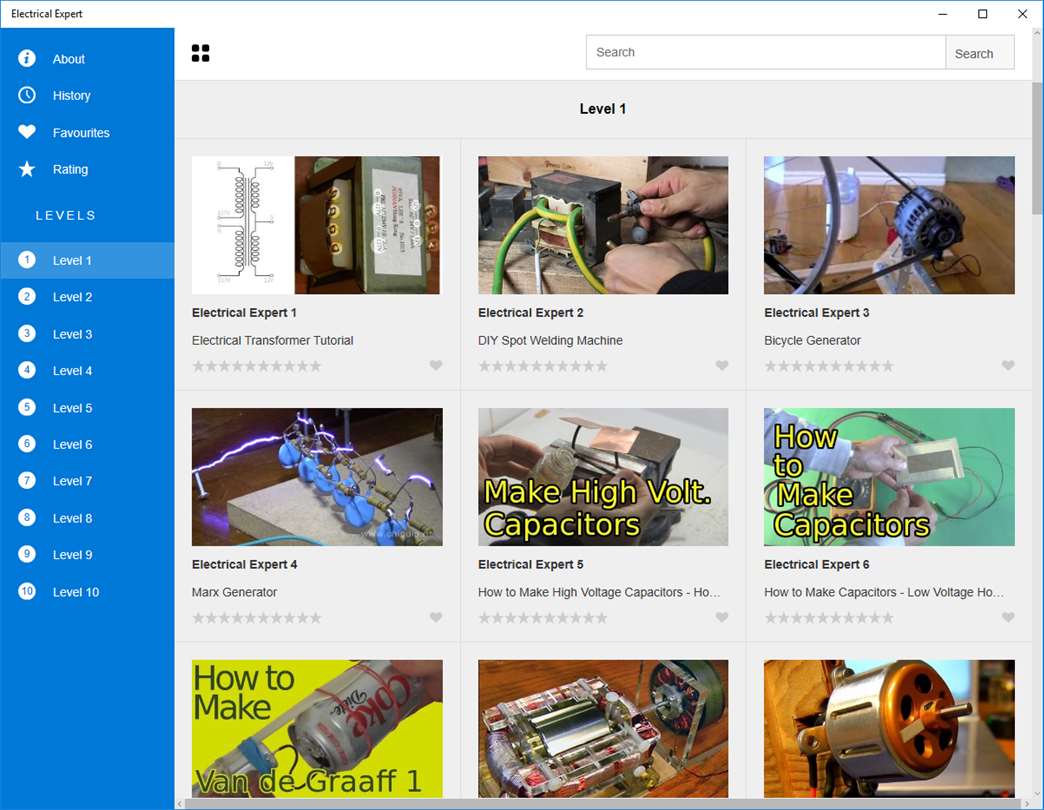
Task: Favourite Marx Generator with heart
Action: point(435,617)
